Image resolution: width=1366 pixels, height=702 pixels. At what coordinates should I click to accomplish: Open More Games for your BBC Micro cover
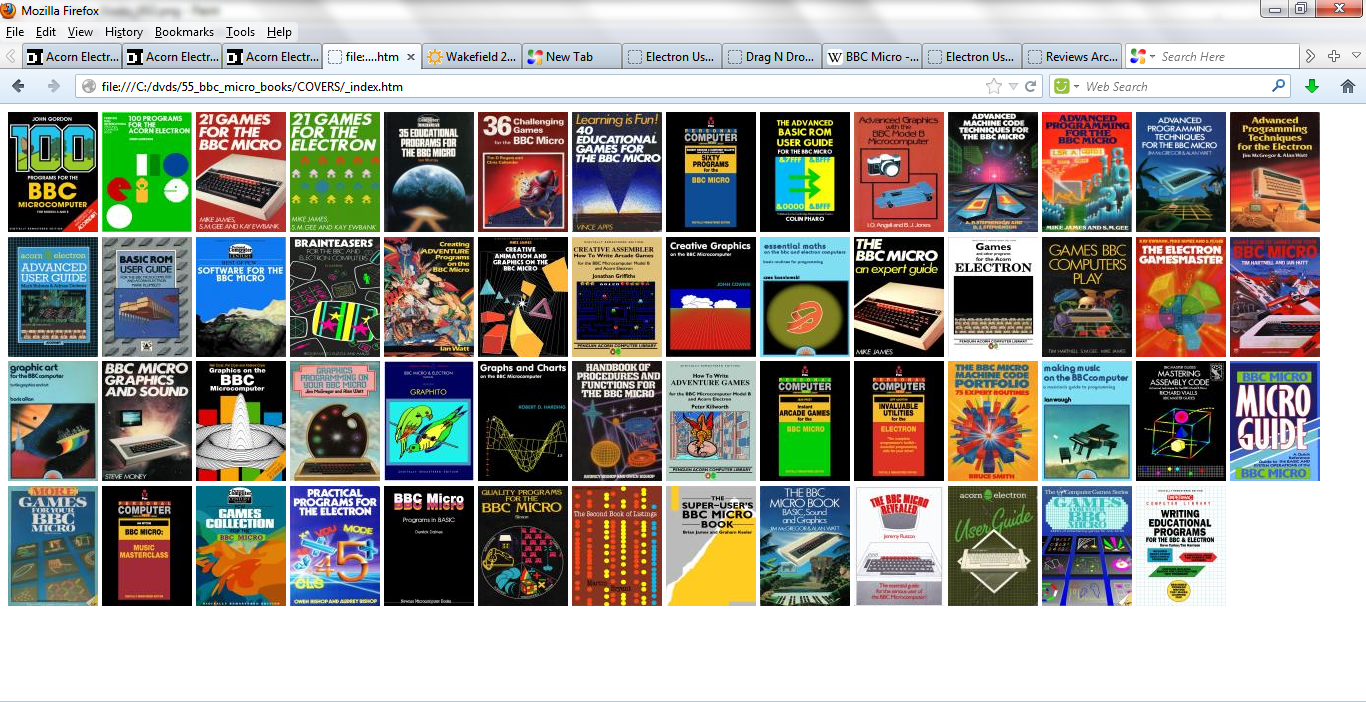[x=53, y=546]
